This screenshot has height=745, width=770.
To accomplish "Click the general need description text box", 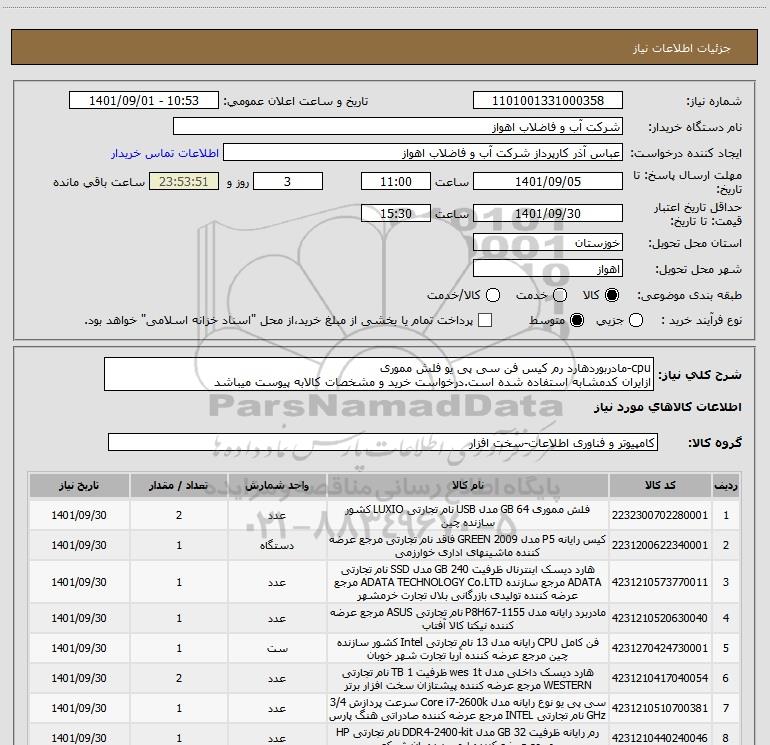I will 379,374.
